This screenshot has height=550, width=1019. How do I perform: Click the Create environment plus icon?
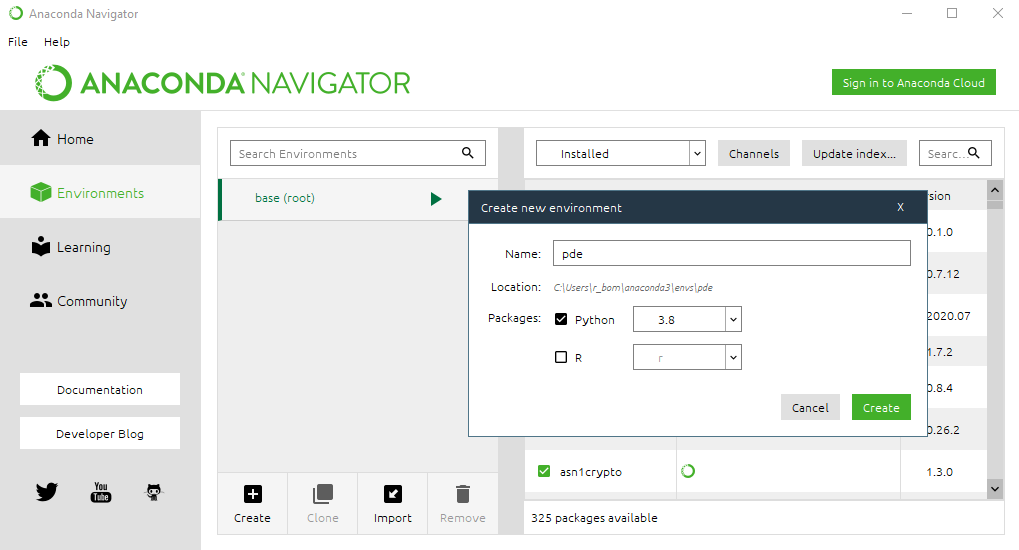point(253,494)
